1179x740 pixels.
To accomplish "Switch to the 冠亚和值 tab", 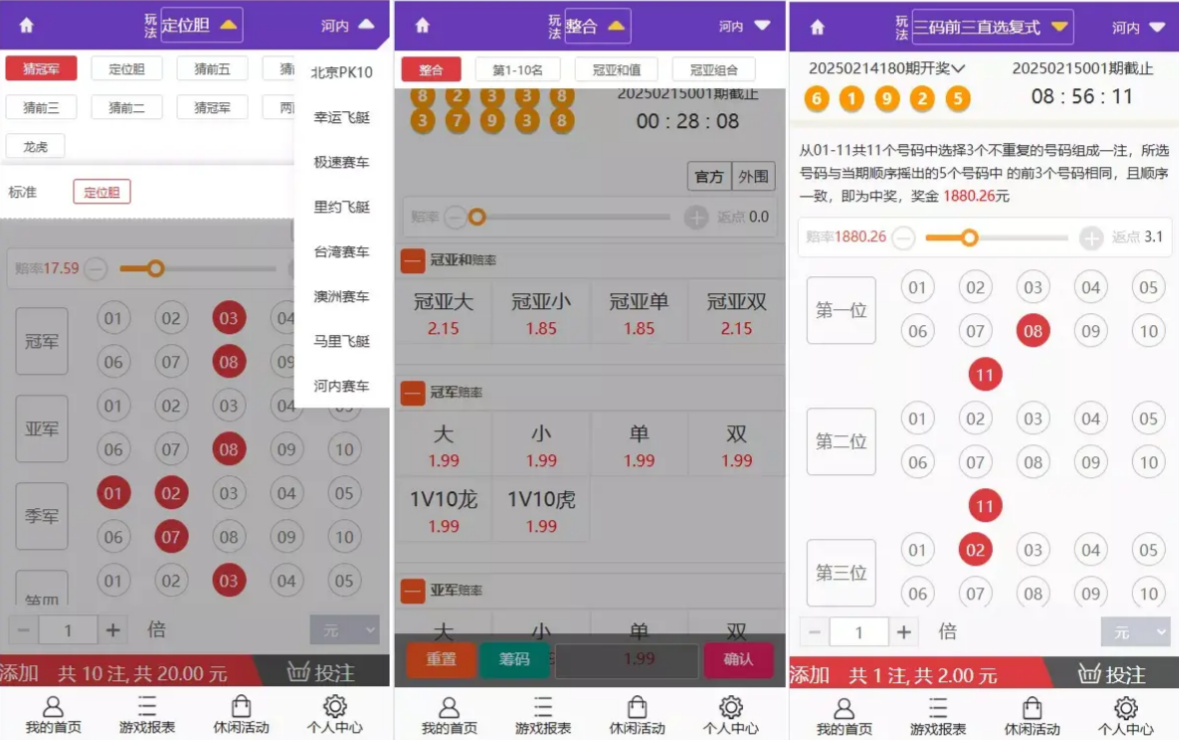I will point(616,70).
